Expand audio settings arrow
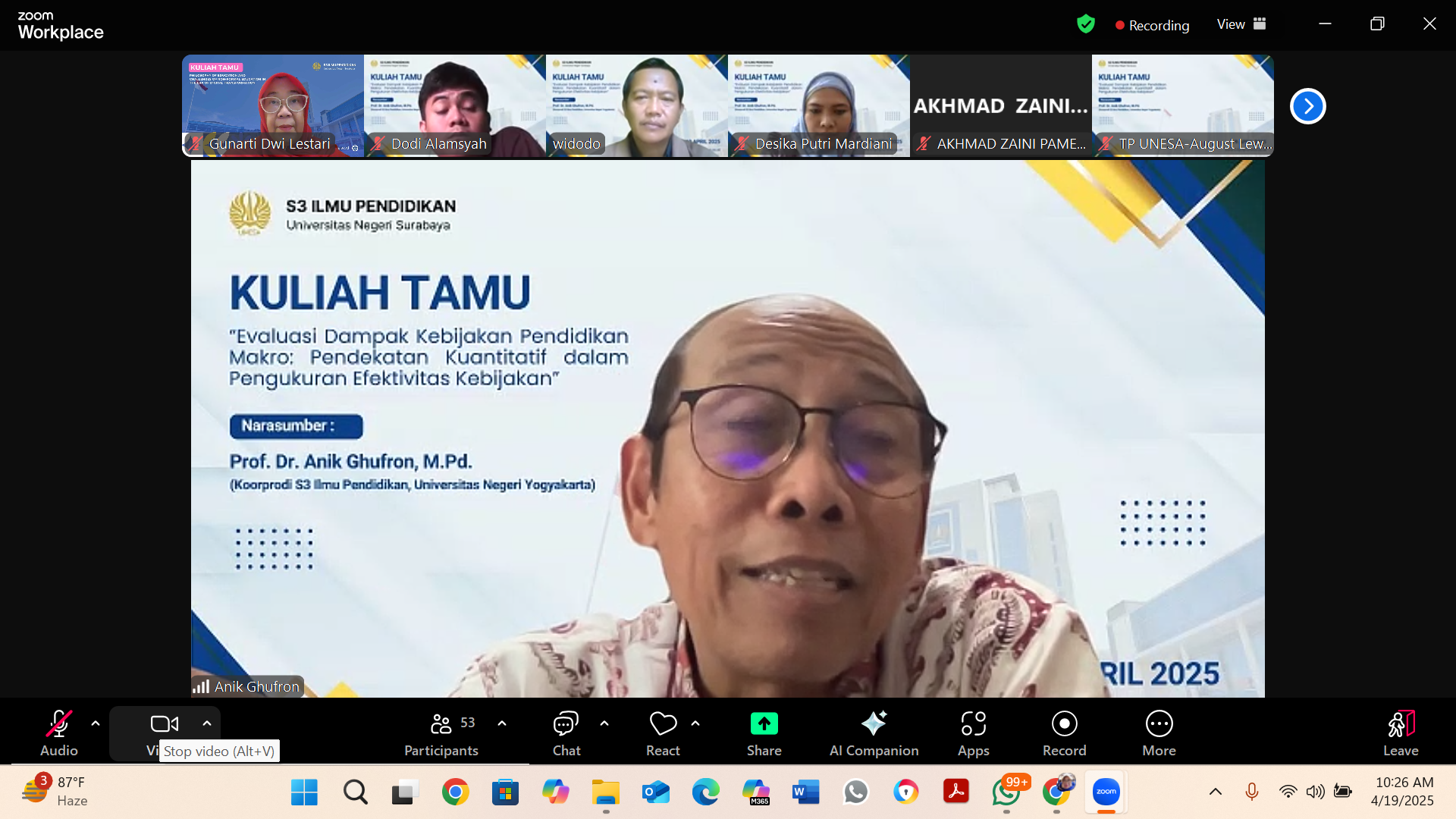This screenshot has width=1456, height=819. [x=96, y=723]
